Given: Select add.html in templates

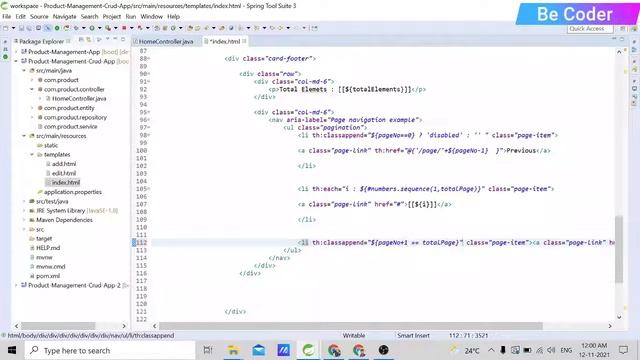Looking at the screenshot, I should click(64, 164).
